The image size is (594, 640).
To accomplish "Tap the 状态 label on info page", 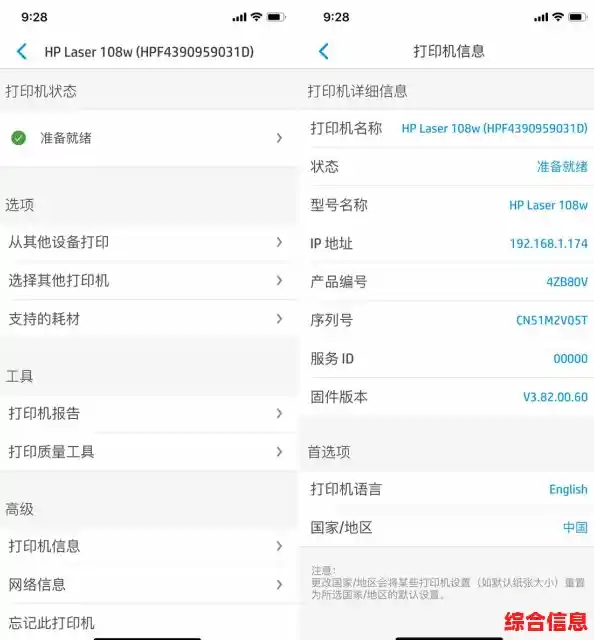I will click(x=324, y=167).
